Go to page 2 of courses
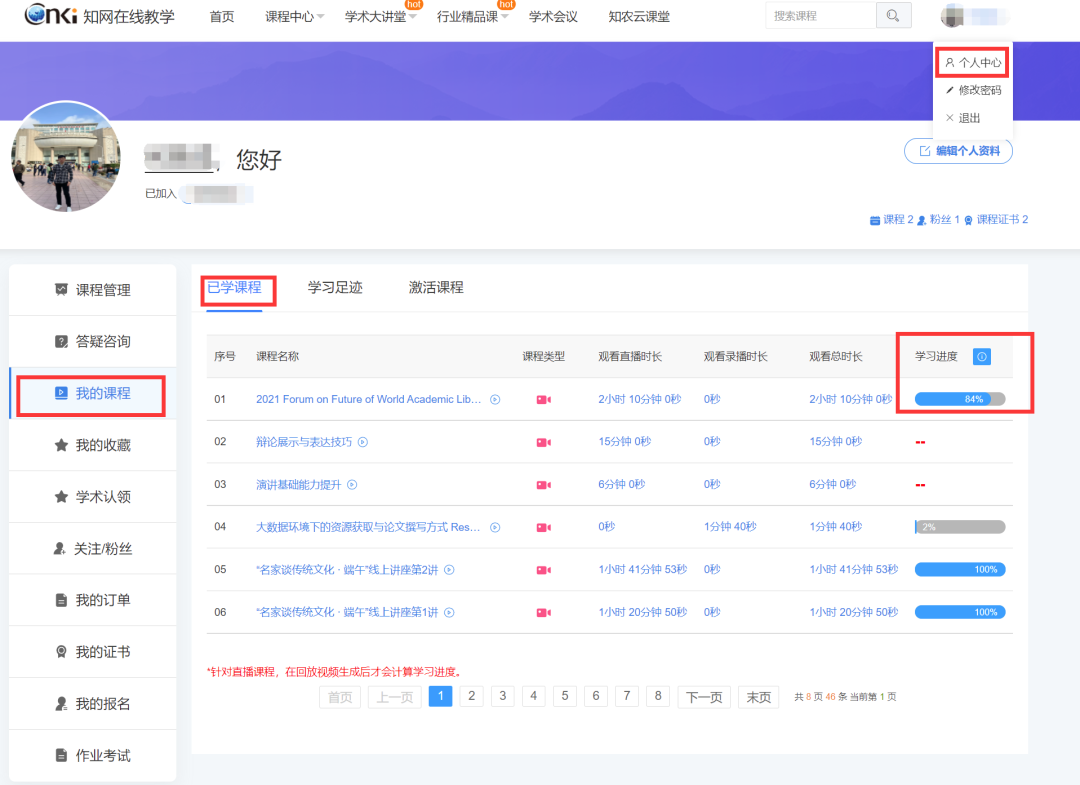 click(x=471, y=696)
